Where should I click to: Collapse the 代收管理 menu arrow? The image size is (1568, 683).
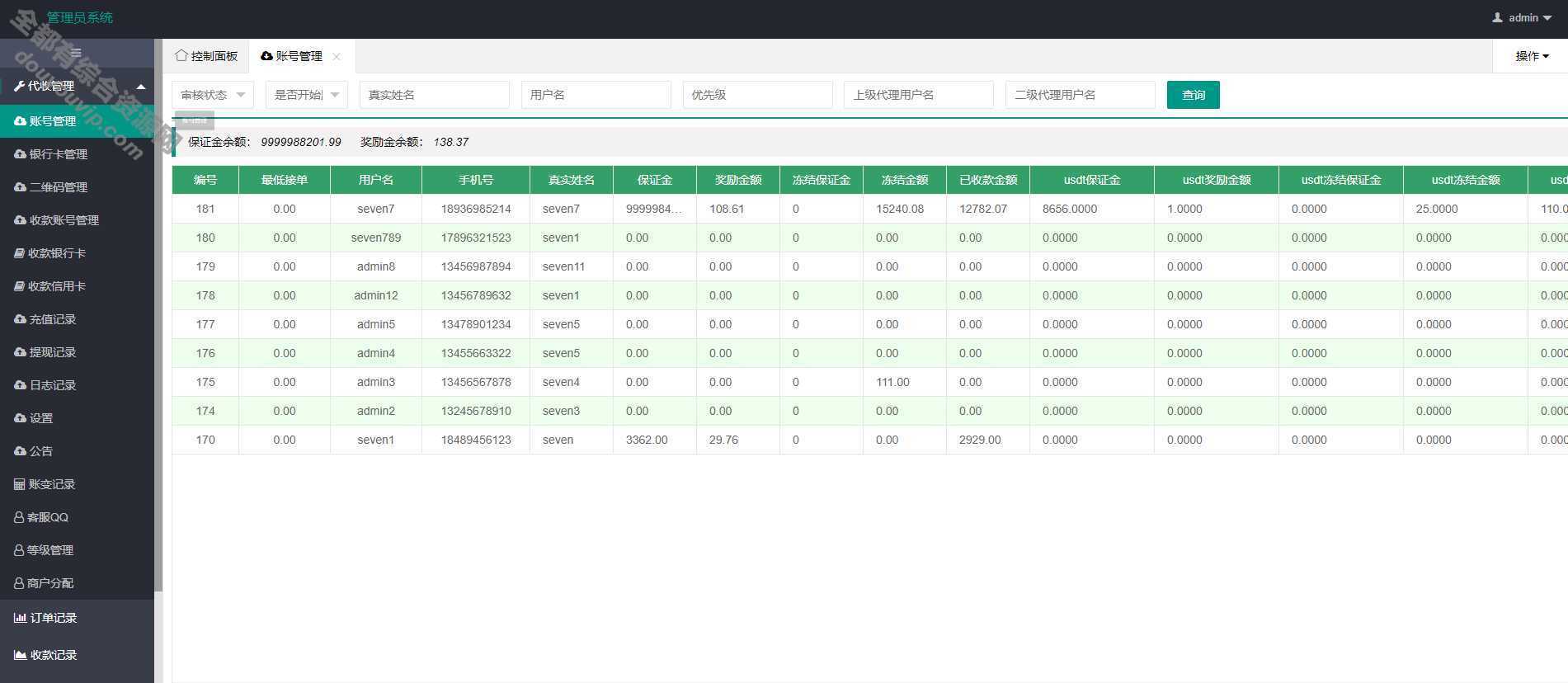tap(141, 87)
